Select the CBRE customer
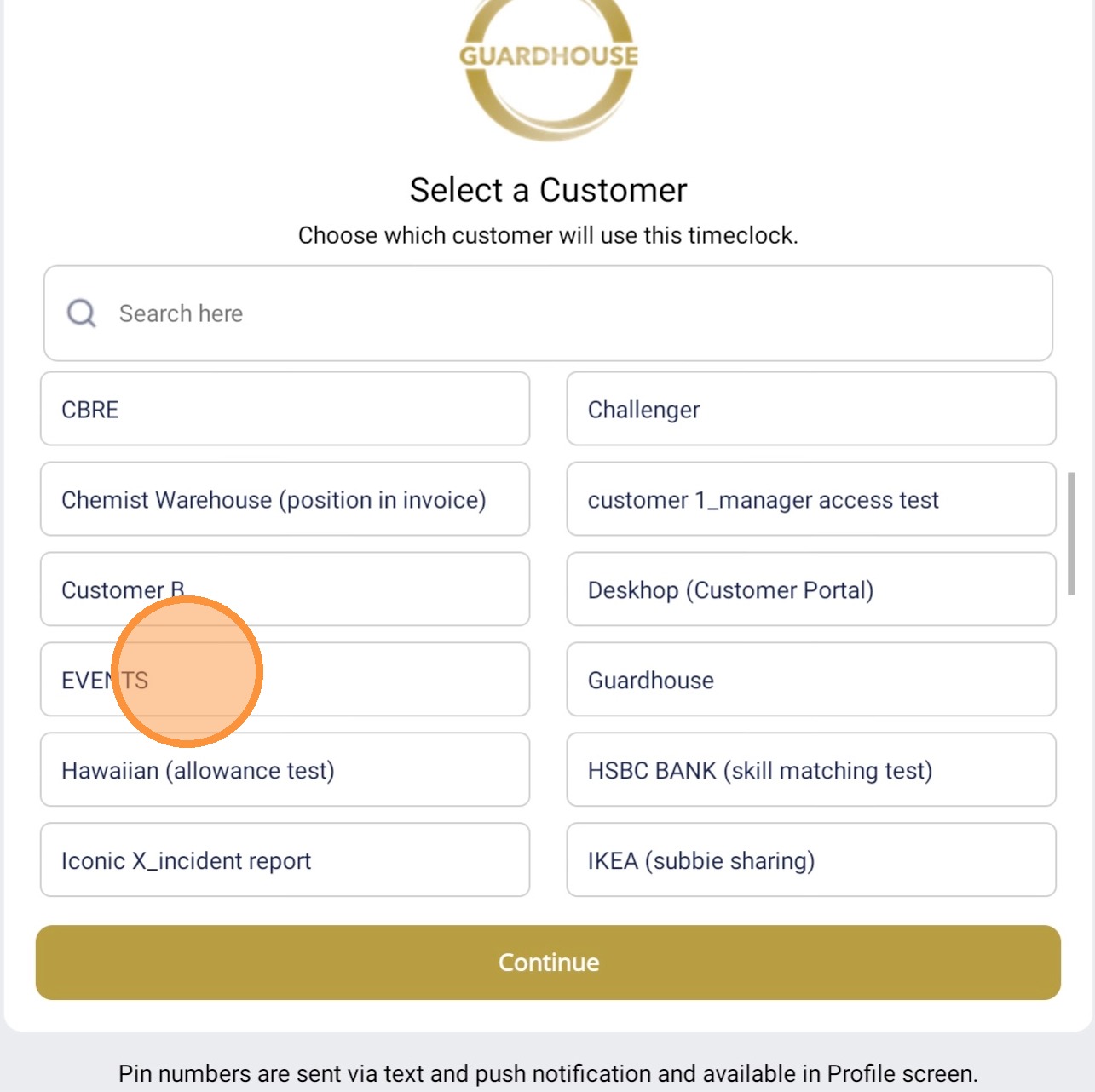The image size is (1095, 1092). tap(285, 409)
